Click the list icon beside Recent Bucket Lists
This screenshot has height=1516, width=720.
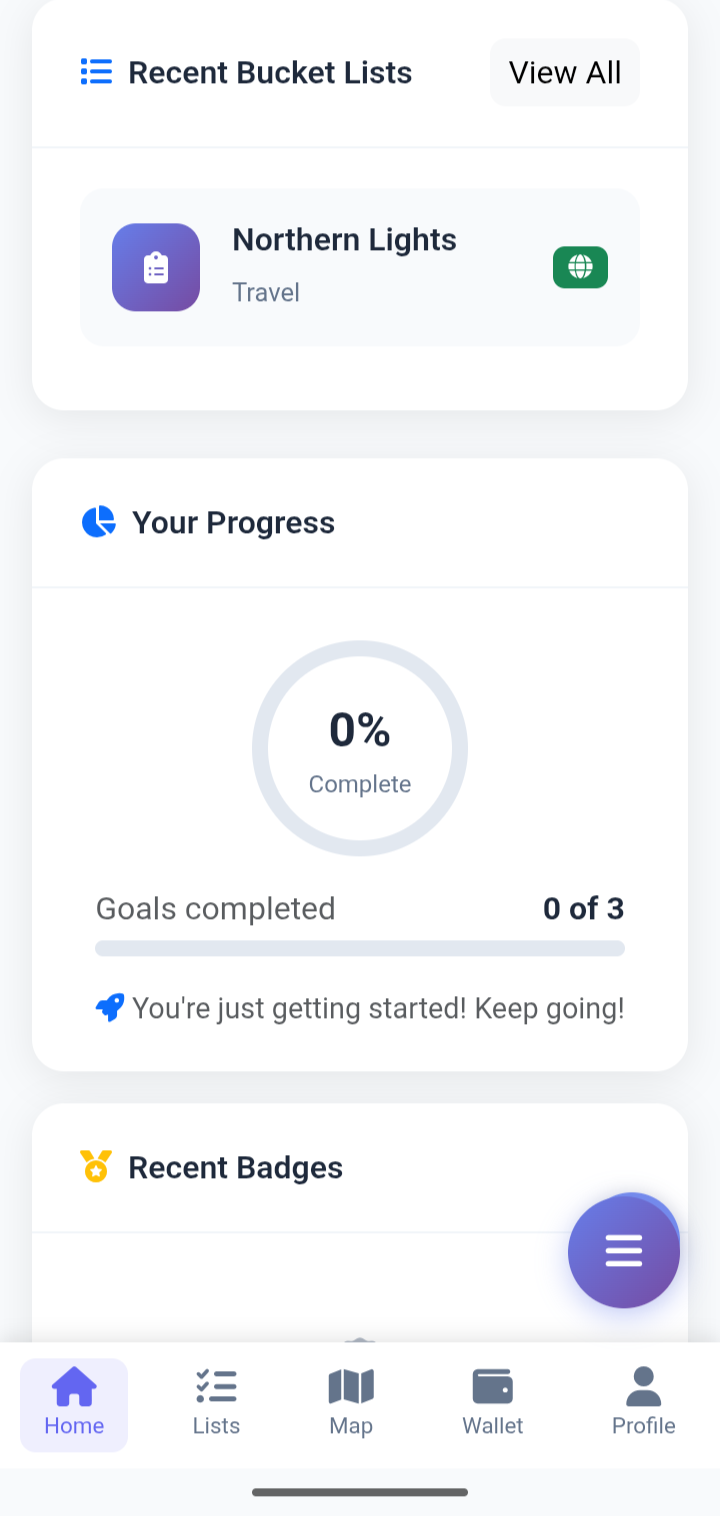pyautogui.click(x=95, y=72)
